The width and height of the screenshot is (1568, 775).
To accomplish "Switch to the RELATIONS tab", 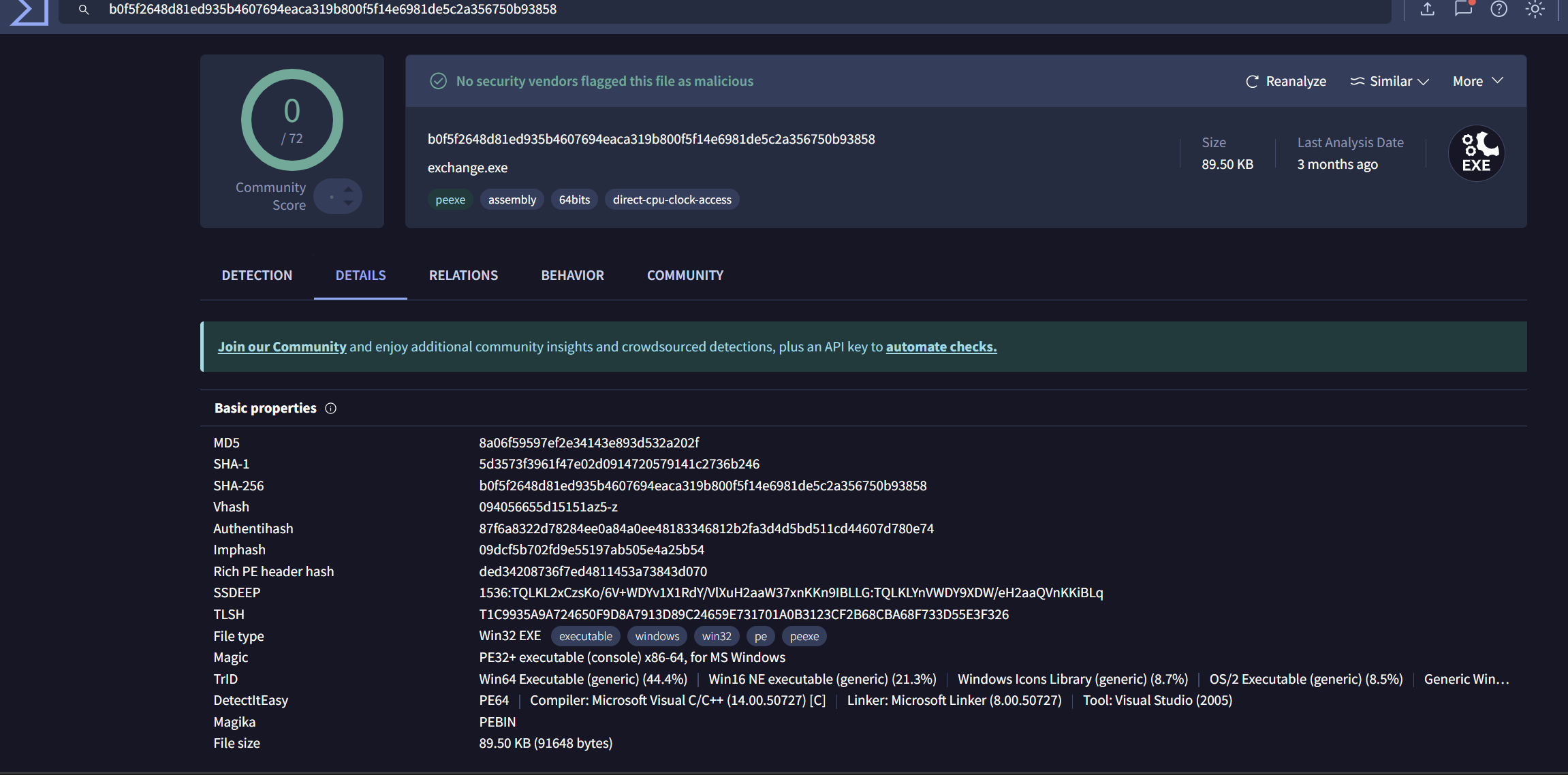I will [463, 275].
